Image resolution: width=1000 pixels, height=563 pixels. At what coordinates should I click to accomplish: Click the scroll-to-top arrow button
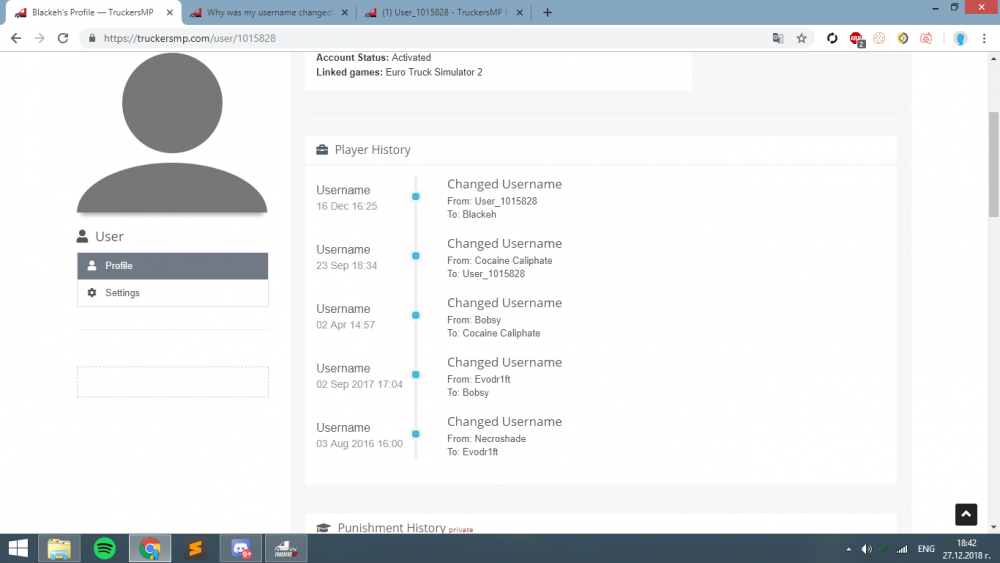click(965, 514)
